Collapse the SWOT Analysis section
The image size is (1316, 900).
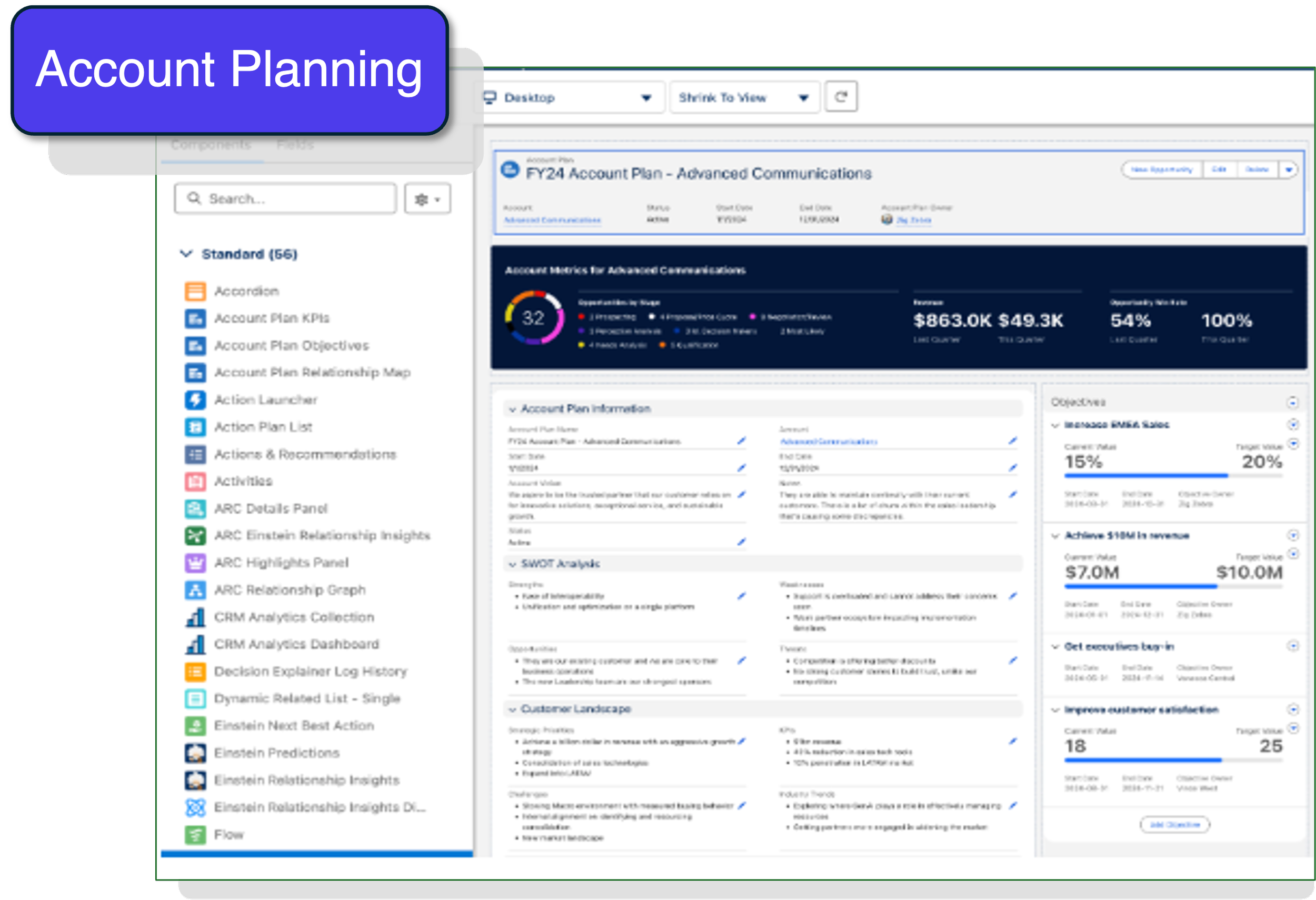click(x=512, y=564)
